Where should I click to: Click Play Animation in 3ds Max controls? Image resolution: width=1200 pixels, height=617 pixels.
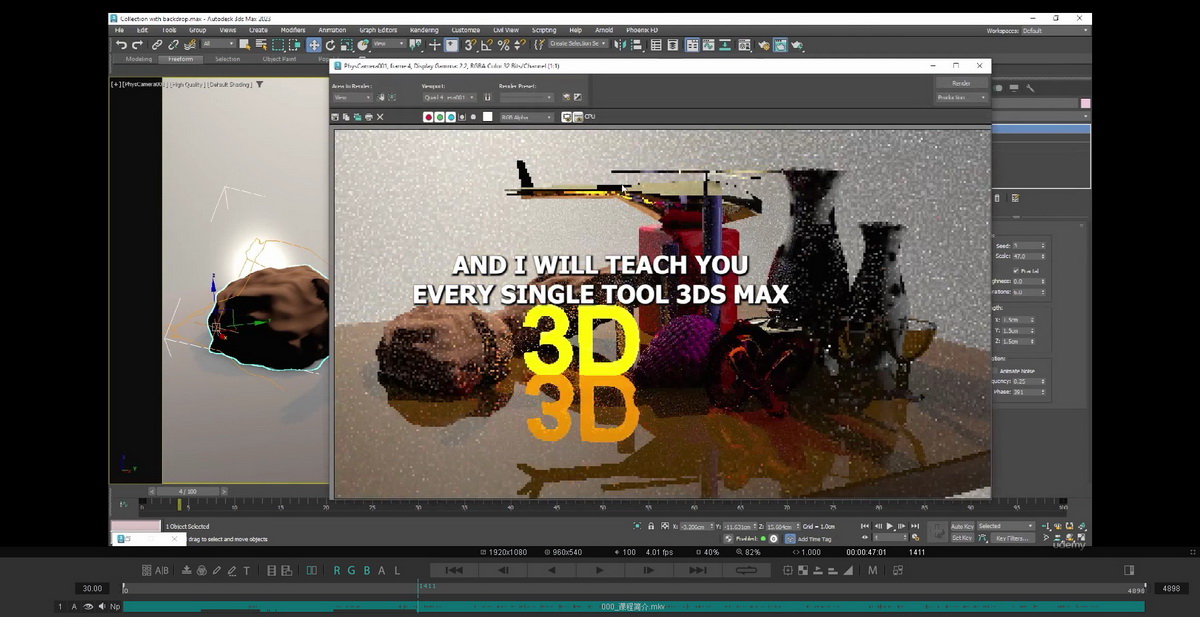889,526
